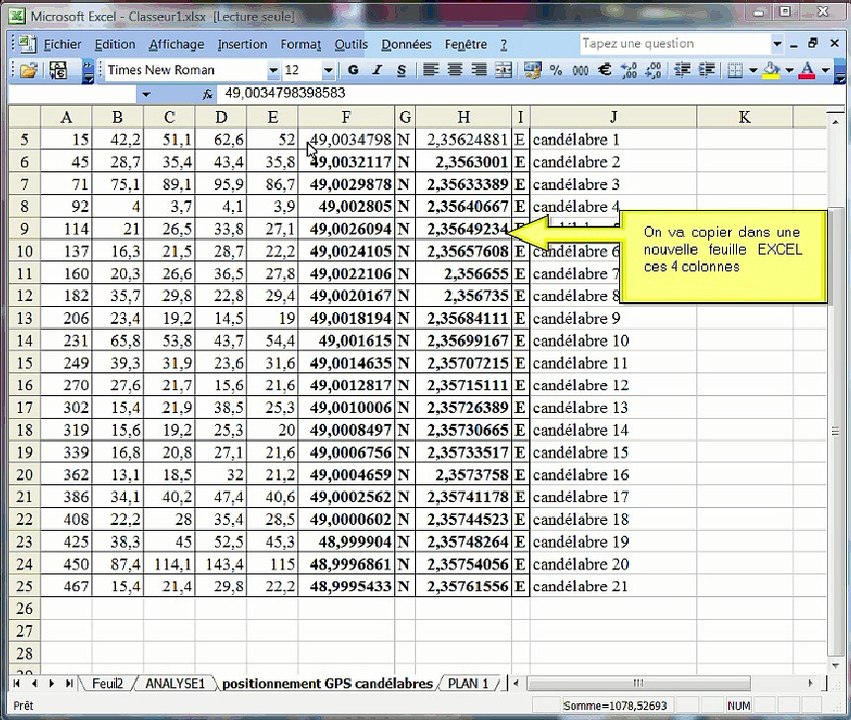The width and height of the screenshot is (851, 720).
Task: Go to first sheet tab arrow
Action: 16,684
